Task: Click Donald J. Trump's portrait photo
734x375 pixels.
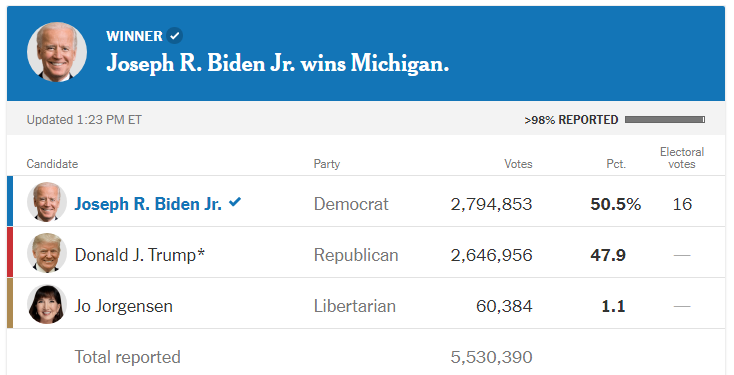Action: pos(47,253)
